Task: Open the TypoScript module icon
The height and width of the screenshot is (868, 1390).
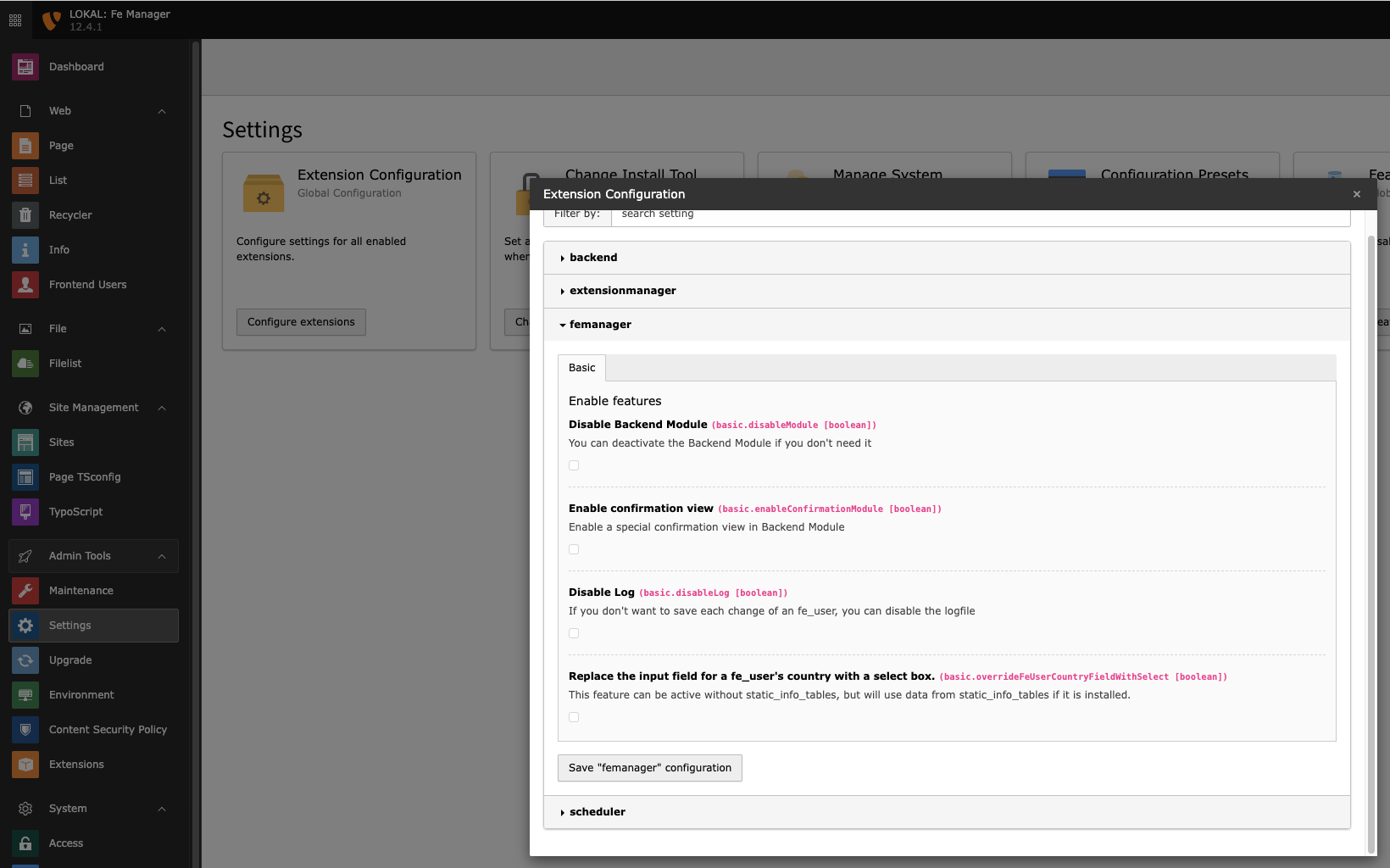Action: [x=25, y=512]
